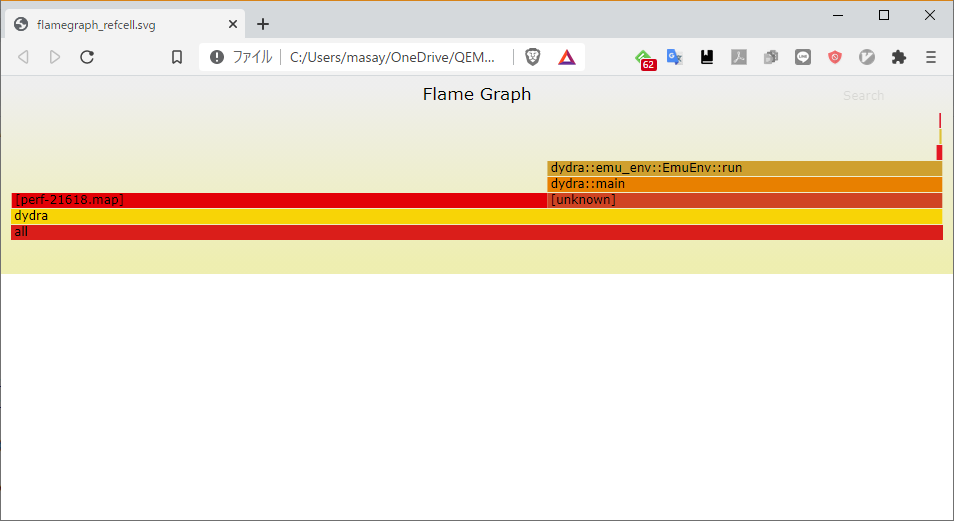954x521 pixels.
Task: Zoom into the [unknown] frame
Action: [x=745, y=200]
